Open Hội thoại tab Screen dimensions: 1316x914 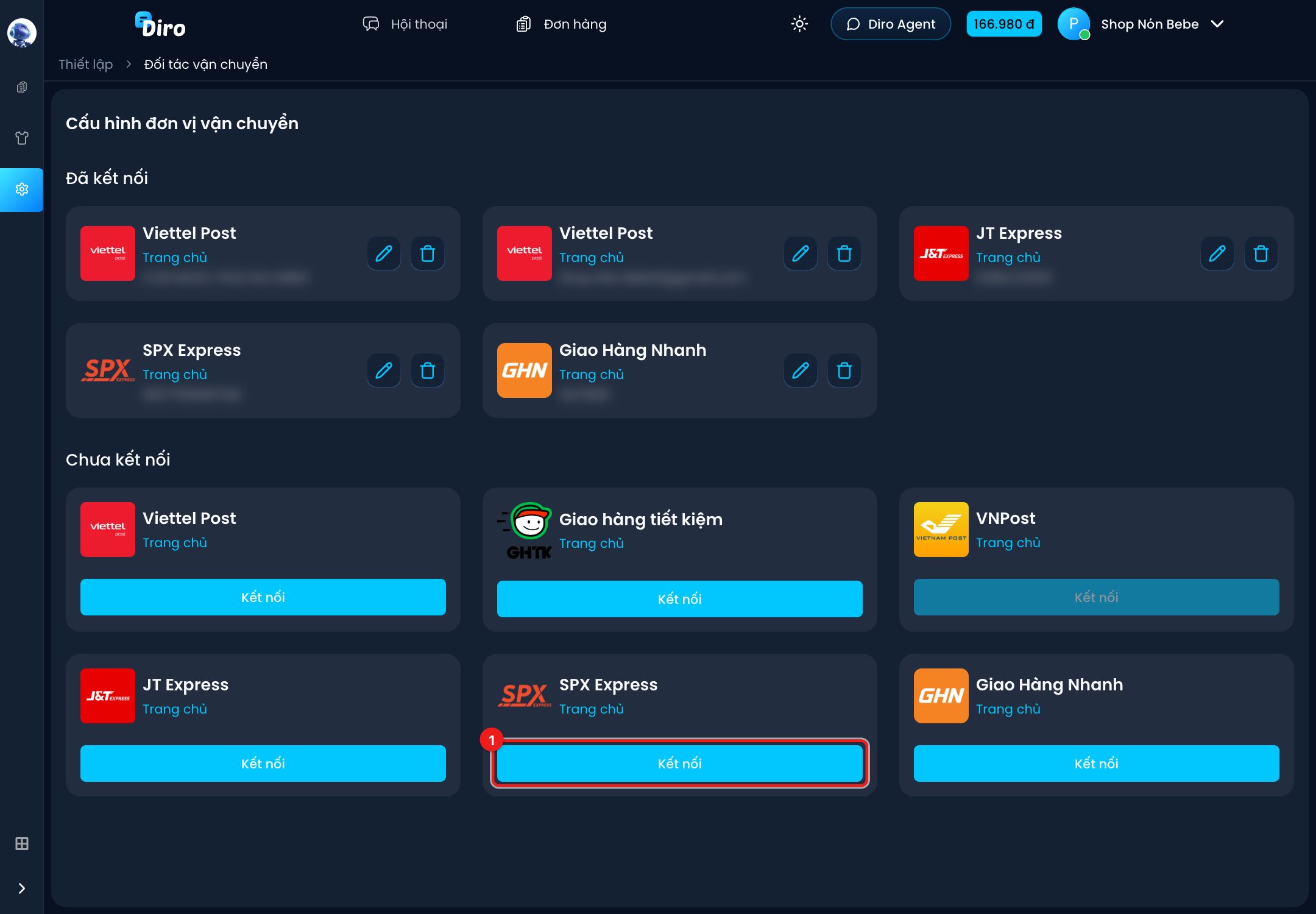tap(405, 24)
